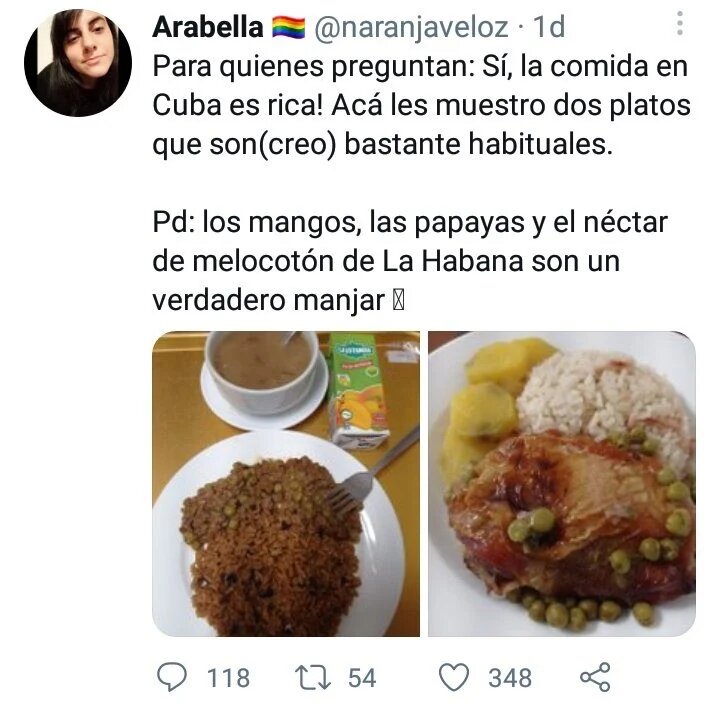Open the rice and soup photo

(x=286, y=483)
